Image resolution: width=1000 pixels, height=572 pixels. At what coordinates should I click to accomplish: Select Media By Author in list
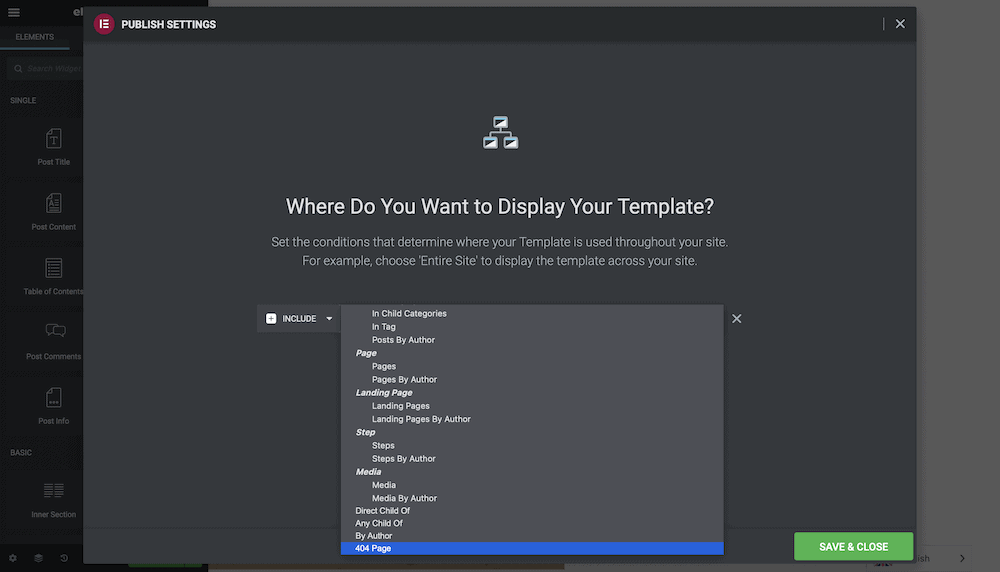(x=404, y=498)
